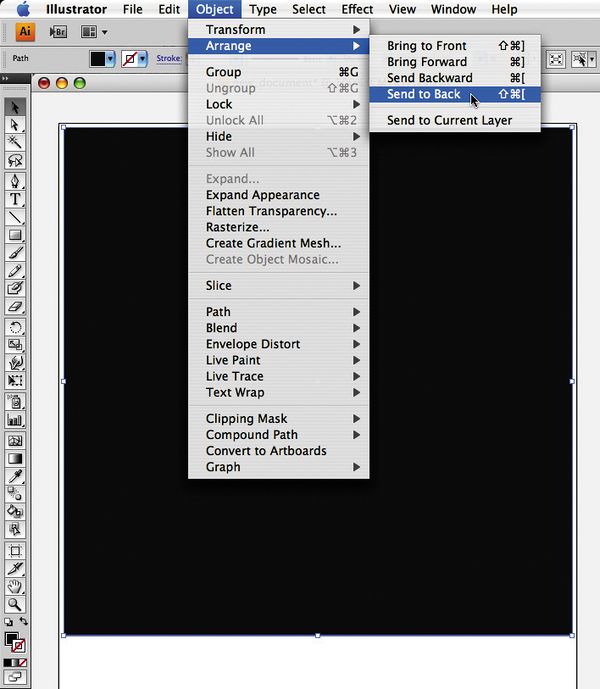
Task: Open the fill color dropdown arrow
Action: point(112,59)
